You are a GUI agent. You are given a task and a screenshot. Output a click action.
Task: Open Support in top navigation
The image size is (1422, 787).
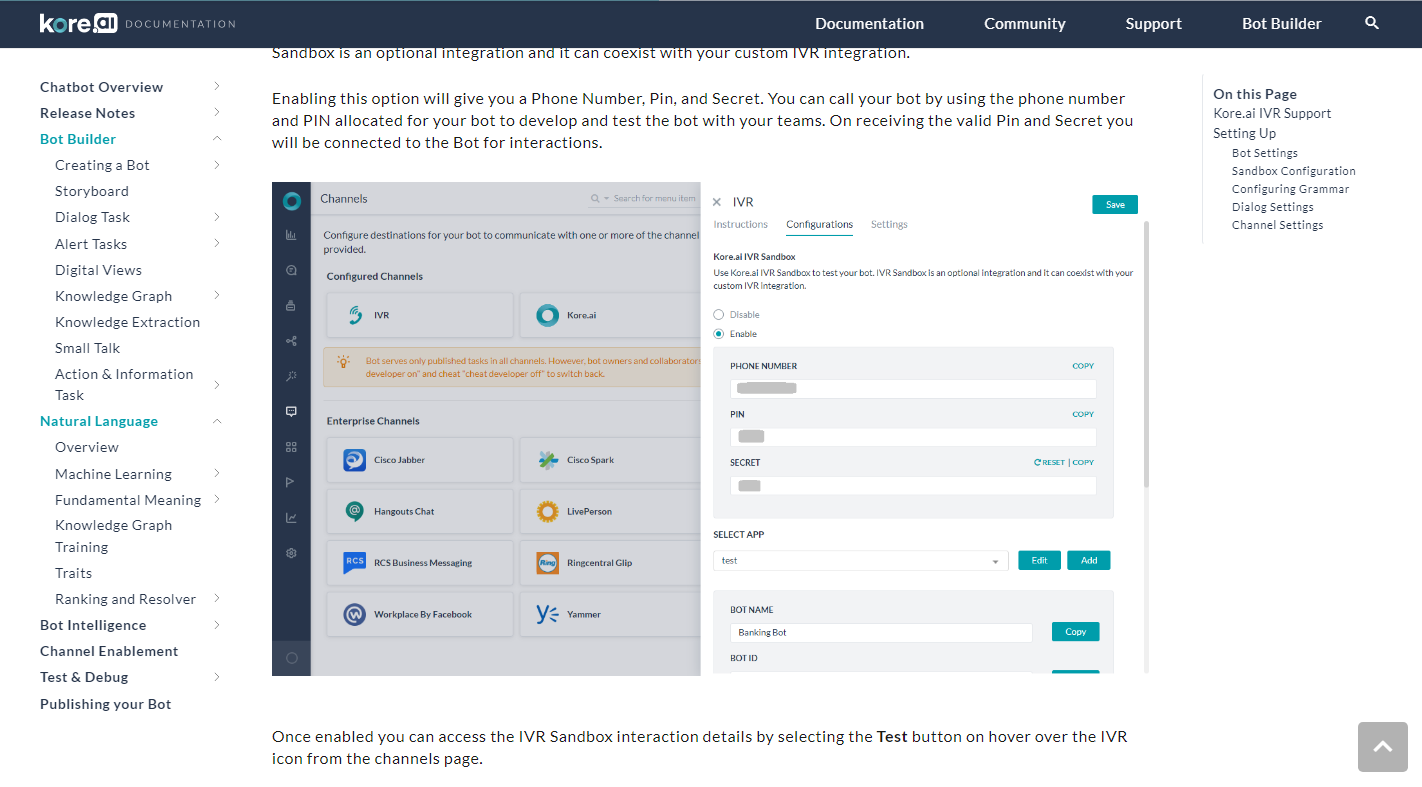coord(1153,23)
